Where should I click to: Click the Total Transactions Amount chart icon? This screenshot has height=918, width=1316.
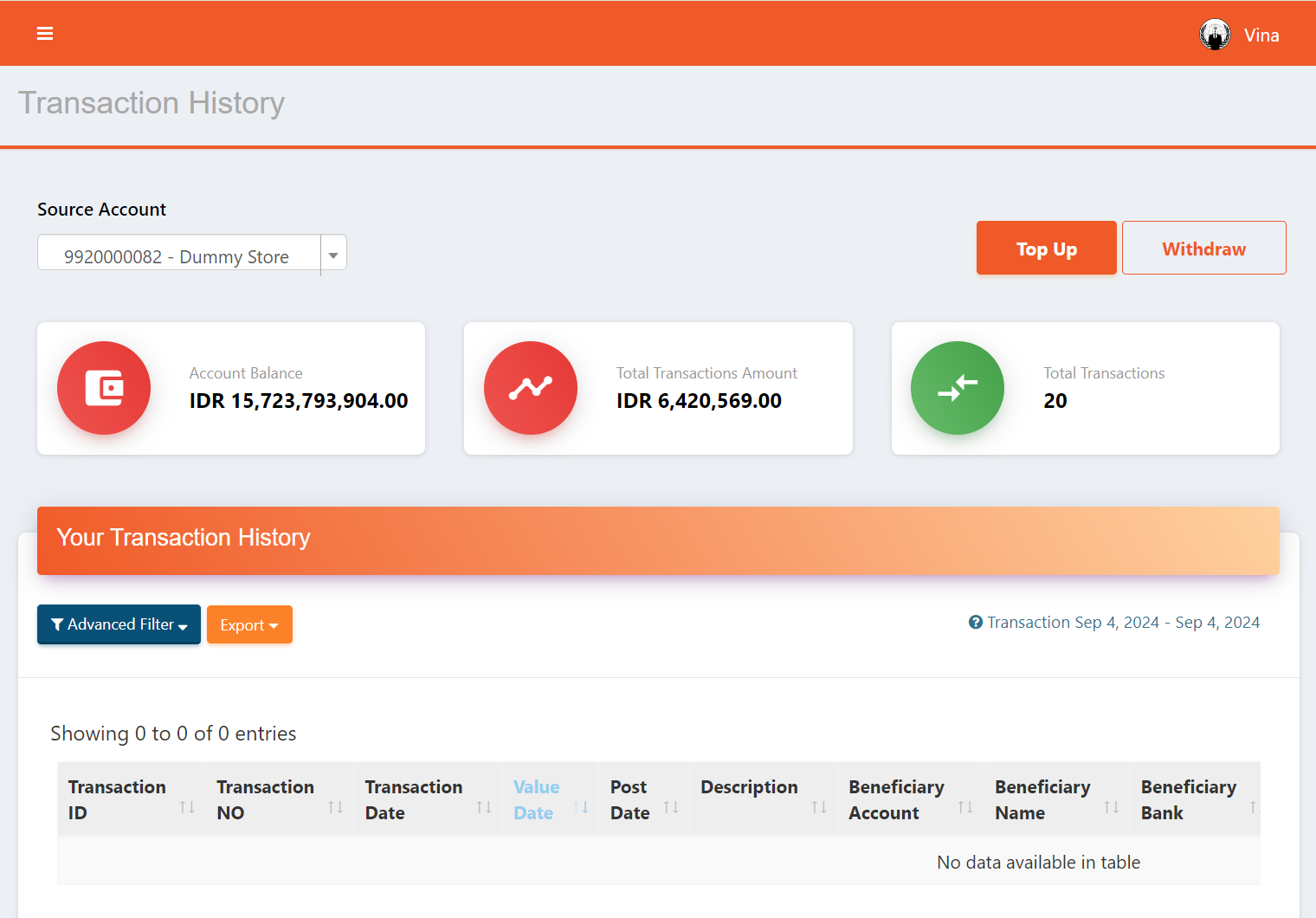(x=531, y=388)
